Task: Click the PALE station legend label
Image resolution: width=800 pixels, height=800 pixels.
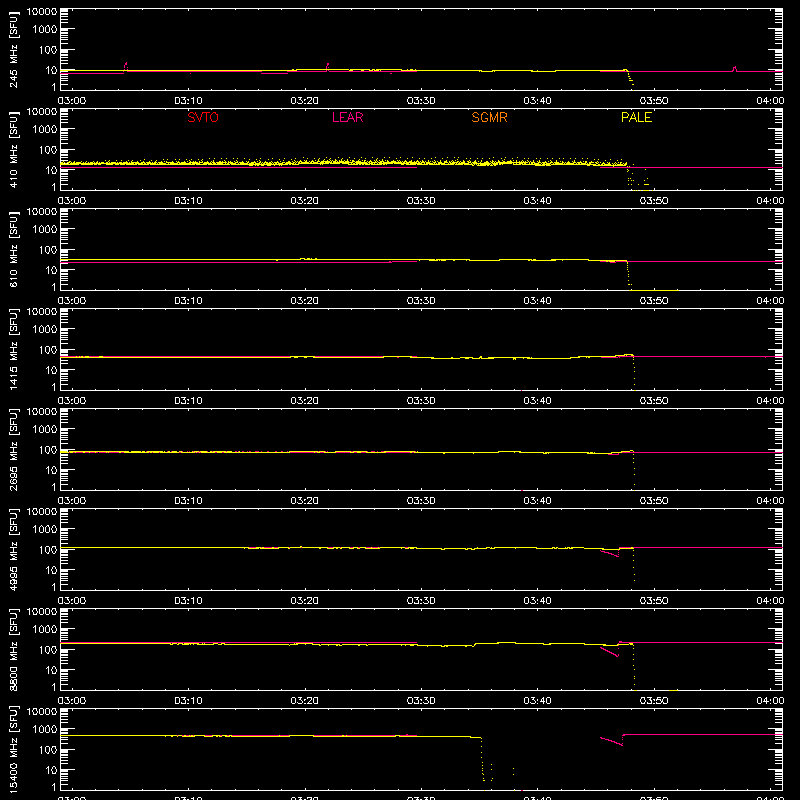Action: [636, 117]
